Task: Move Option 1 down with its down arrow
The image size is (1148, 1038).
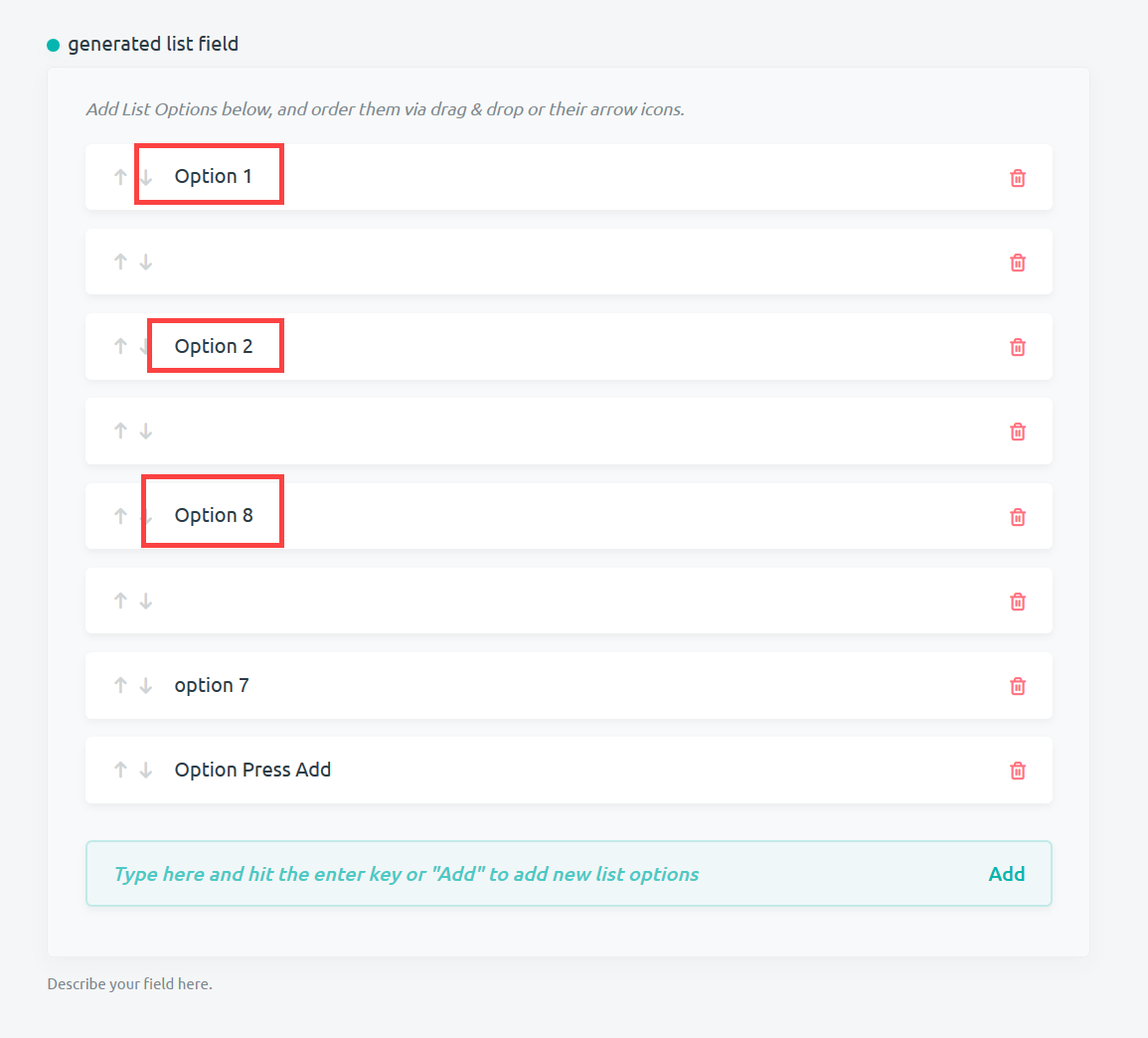Action: (145, 175)
